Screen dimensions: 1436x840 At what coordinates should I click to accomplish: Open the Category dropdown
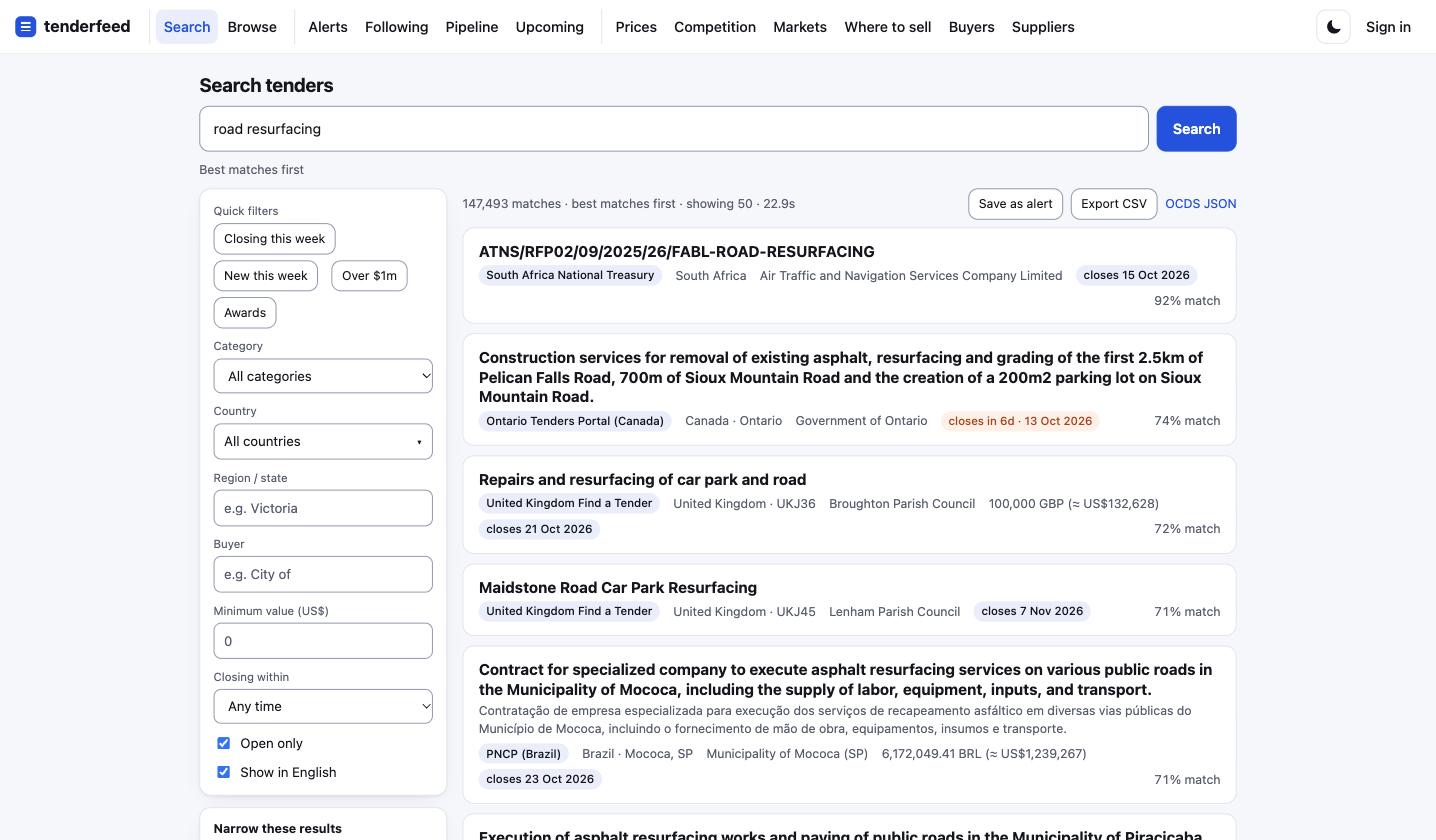[323, 376]
